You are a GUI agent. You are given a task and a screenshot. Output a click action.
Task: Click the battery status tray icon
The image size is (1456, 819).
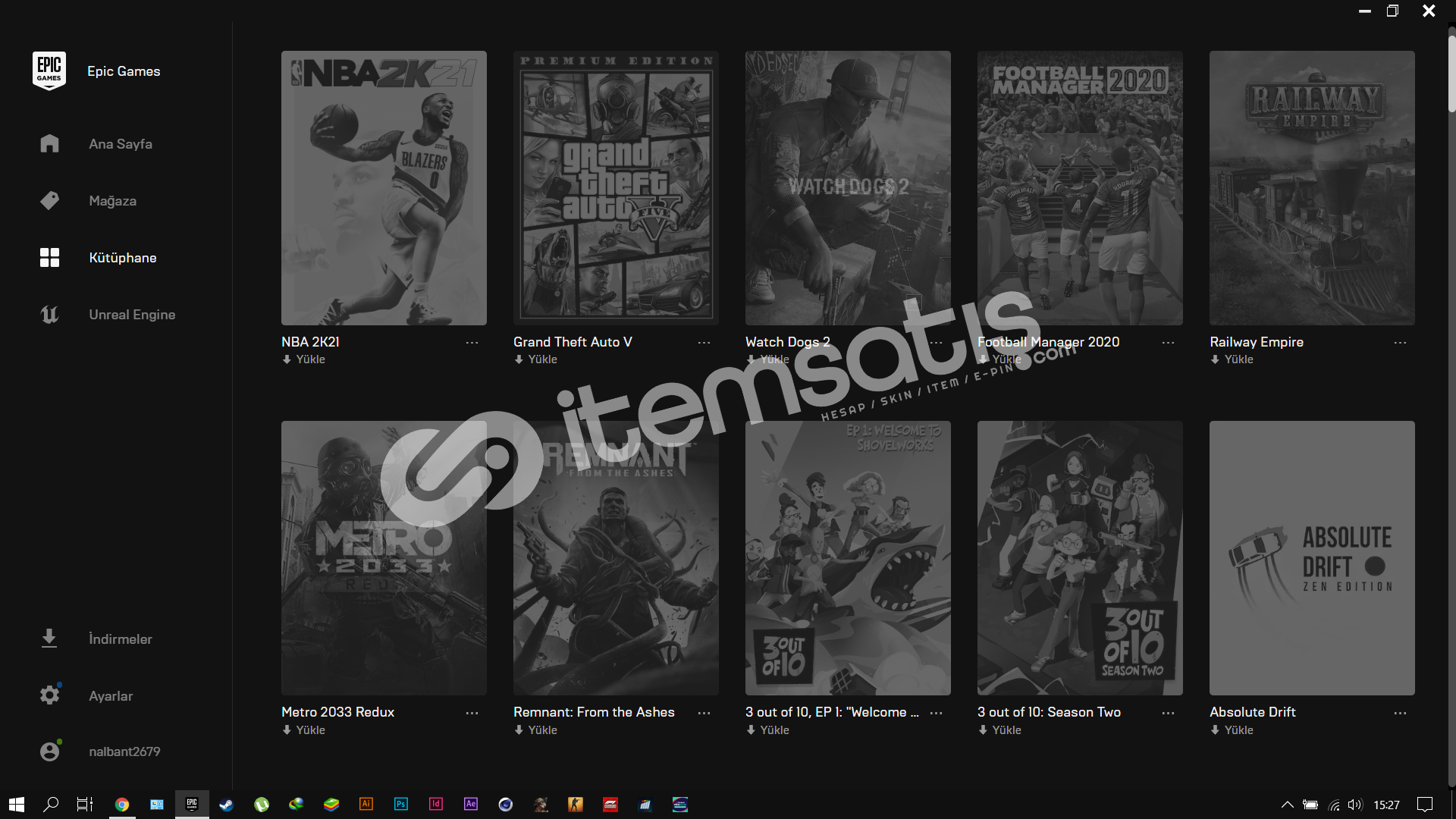[x=1310, y=805]
